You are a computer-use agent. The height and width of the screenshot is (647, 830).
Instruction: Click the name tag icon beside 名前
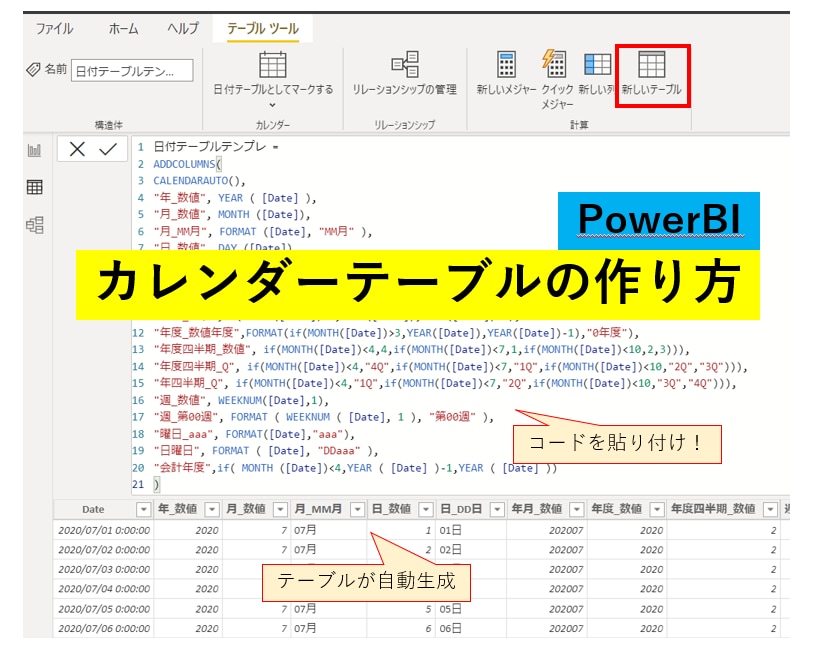[x=33, y=69]
